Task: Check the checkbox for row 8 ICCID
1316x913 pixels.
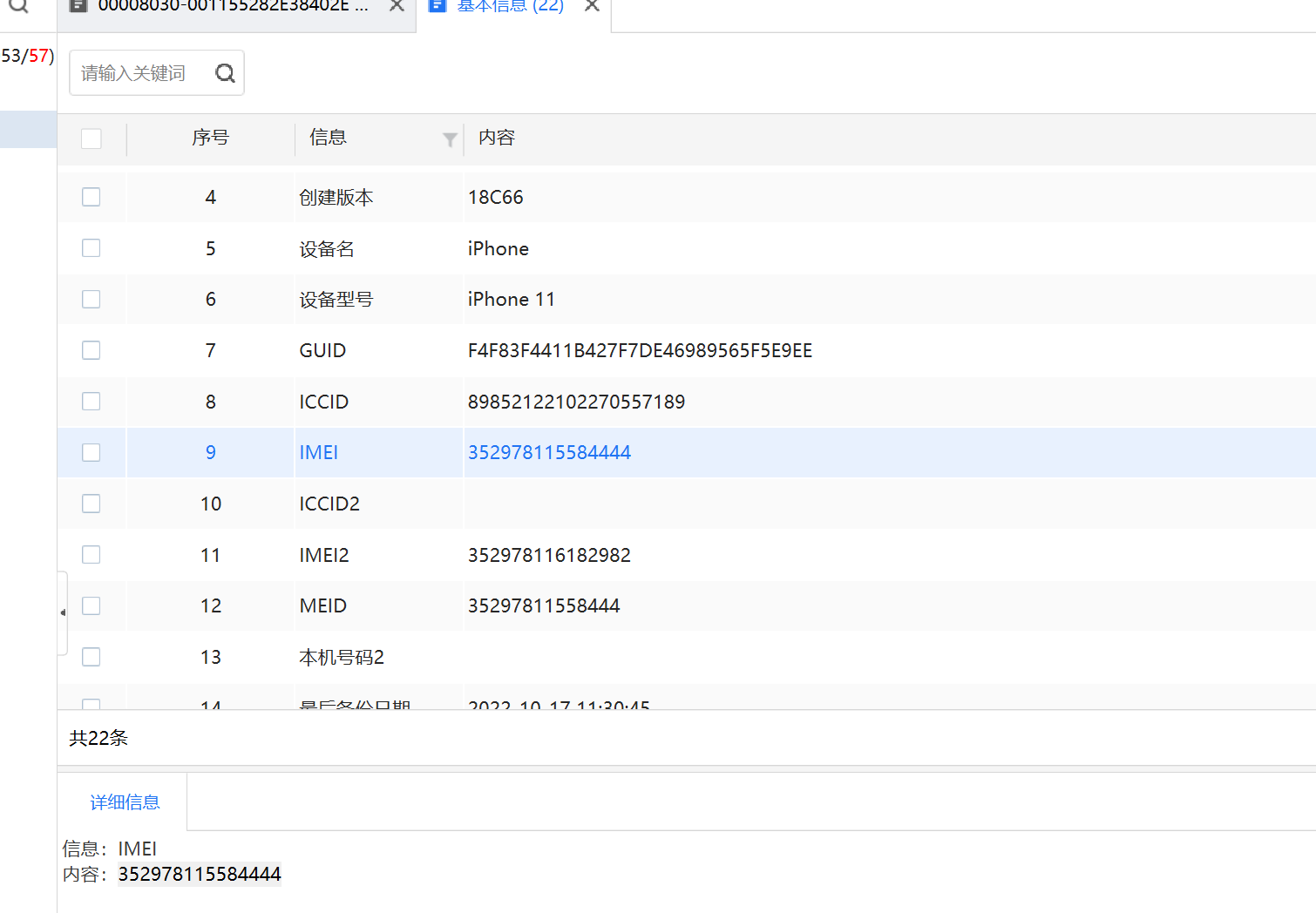Action: click(x=92, y=402)
